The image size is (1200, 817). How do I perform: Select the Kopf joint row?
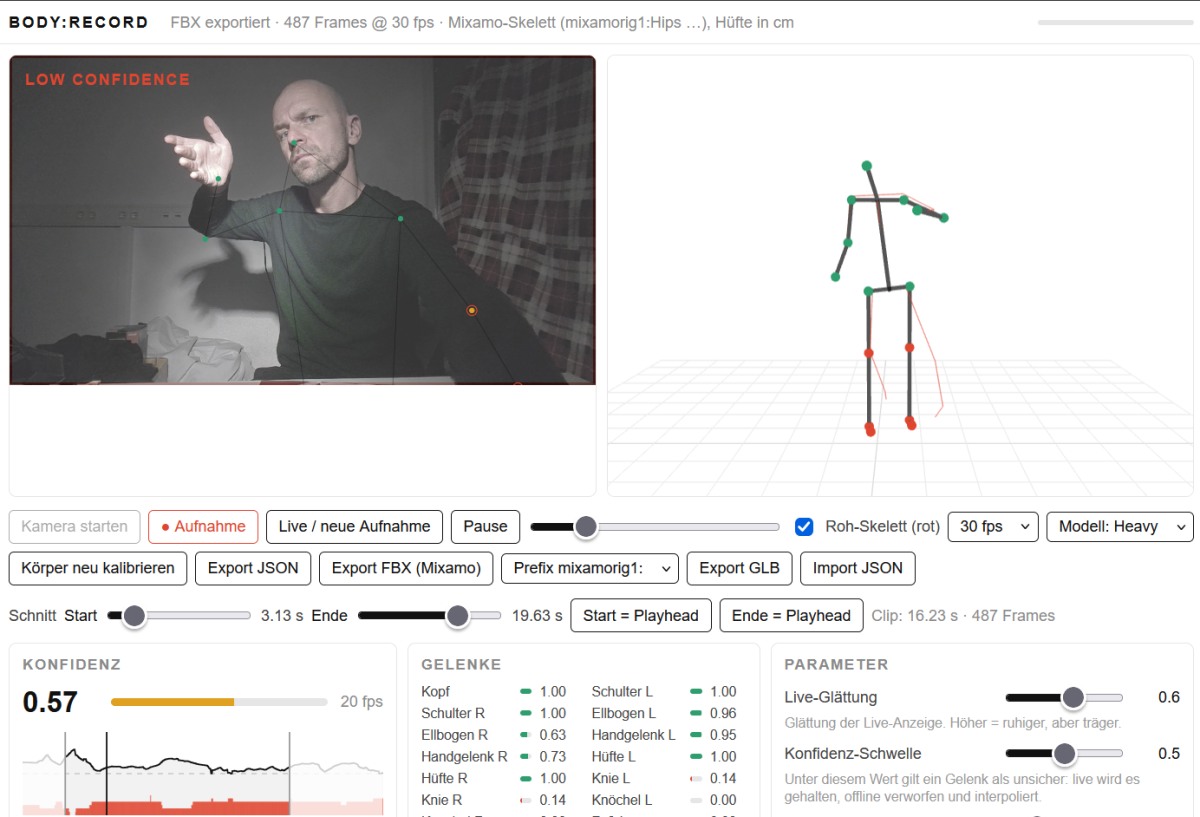point(494,692)
